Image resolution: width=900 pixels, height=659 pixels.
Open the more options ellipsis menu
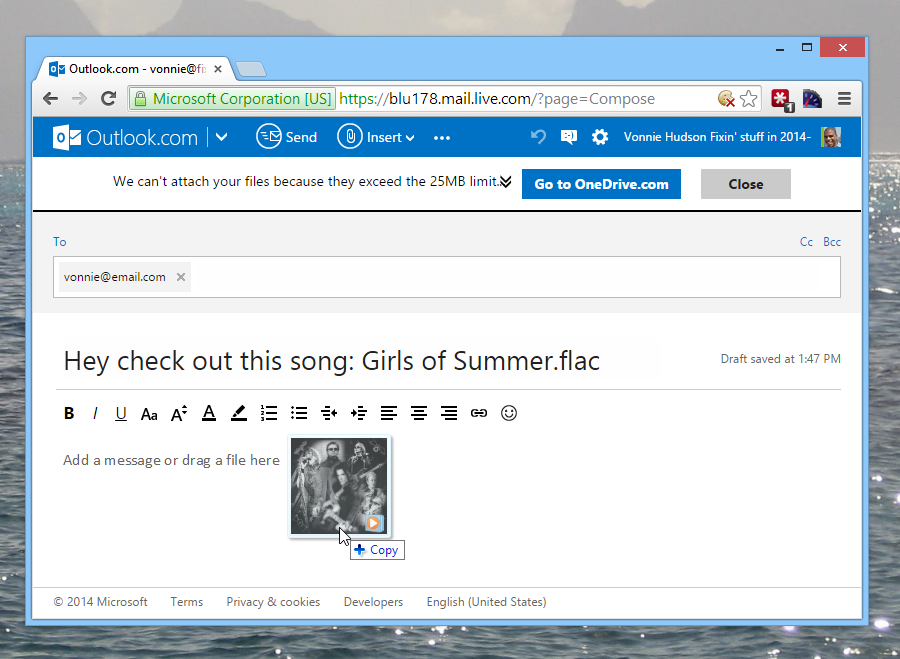click(x=442, y=138)
